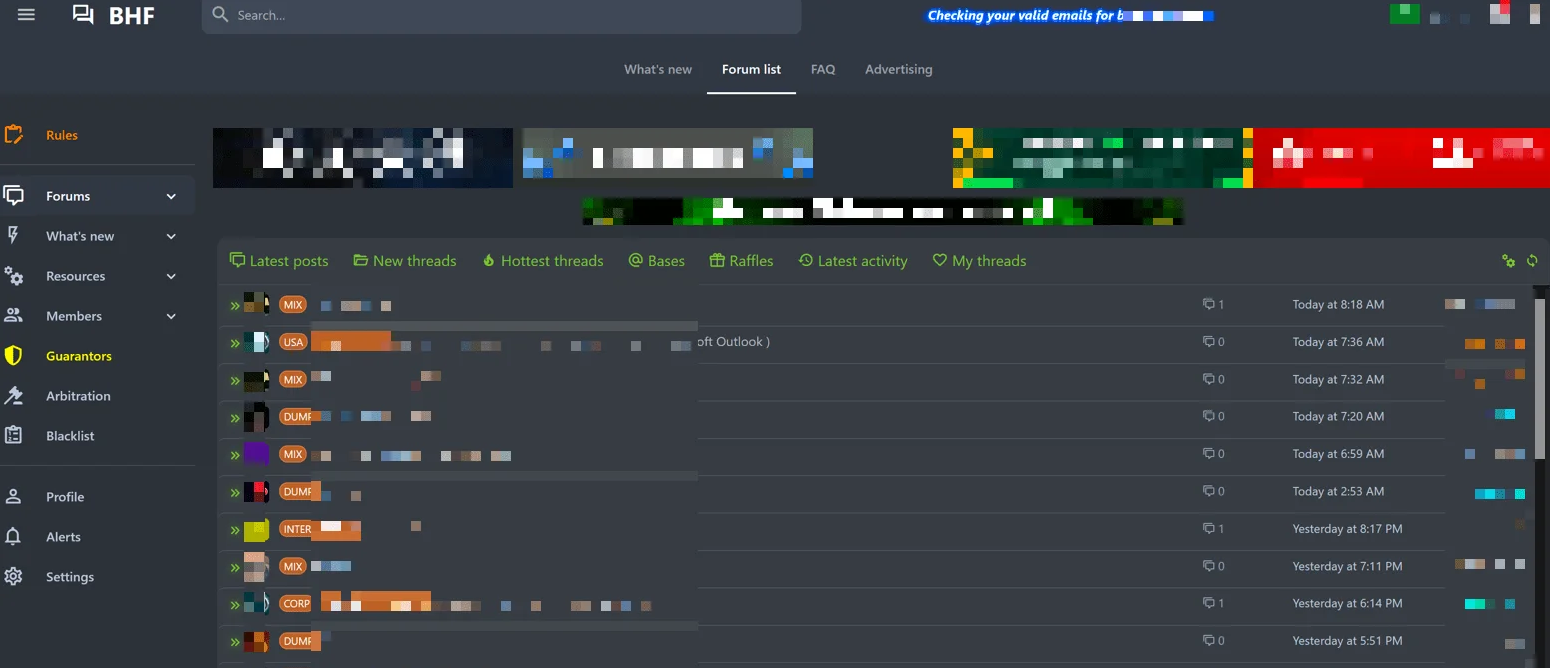Click the CORP thread prefix tag
Screen dimensions: 1550x668
coord(296,604)
